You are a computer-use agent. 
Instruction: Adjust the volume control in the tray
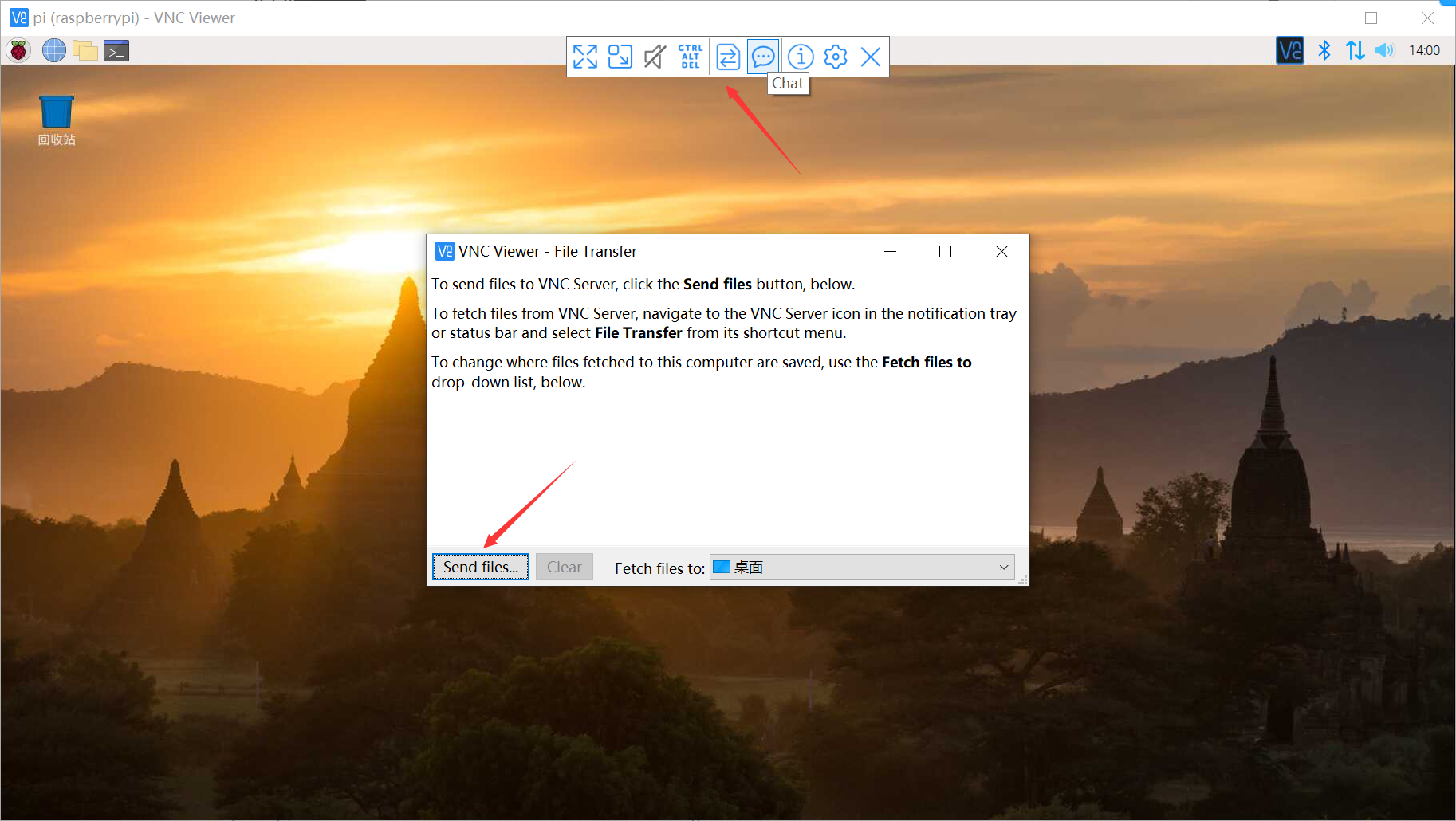[1385, 50]
